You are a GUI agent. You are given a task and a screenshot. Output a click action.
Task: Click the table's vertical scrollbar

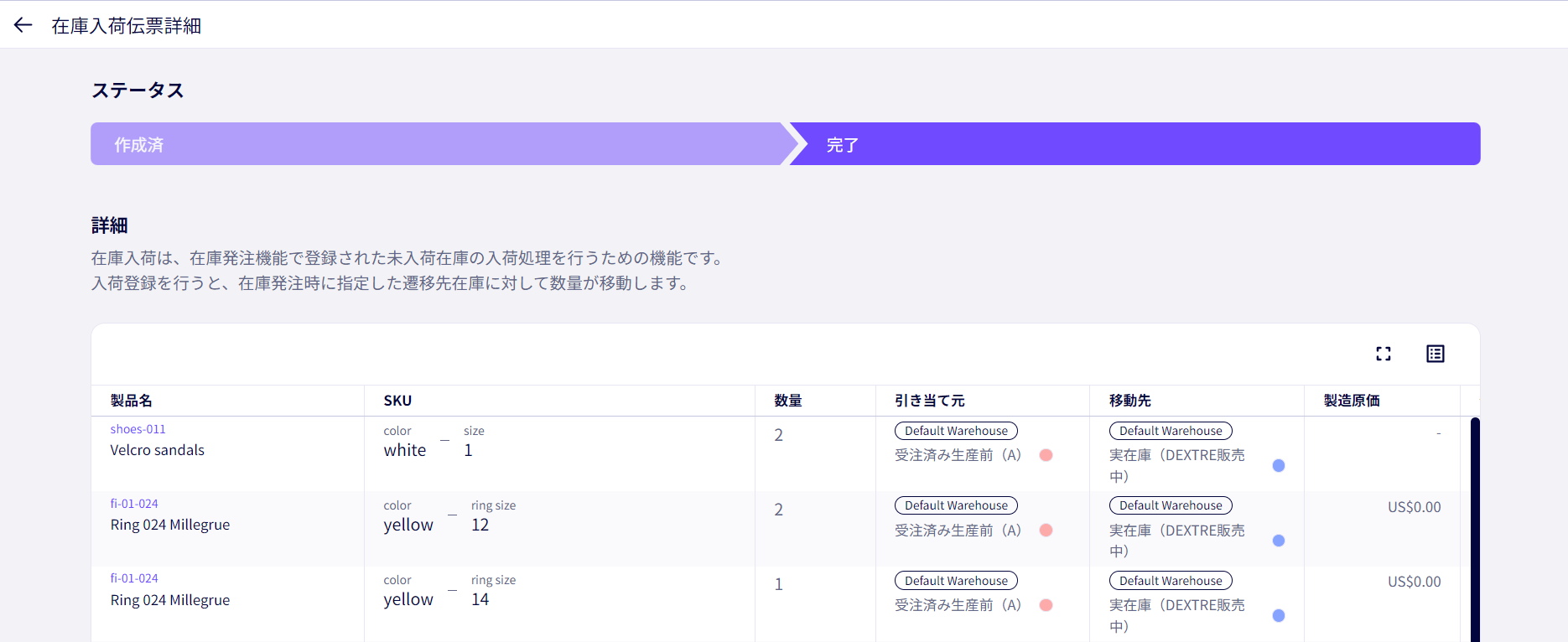click(x=1475, y=530)
